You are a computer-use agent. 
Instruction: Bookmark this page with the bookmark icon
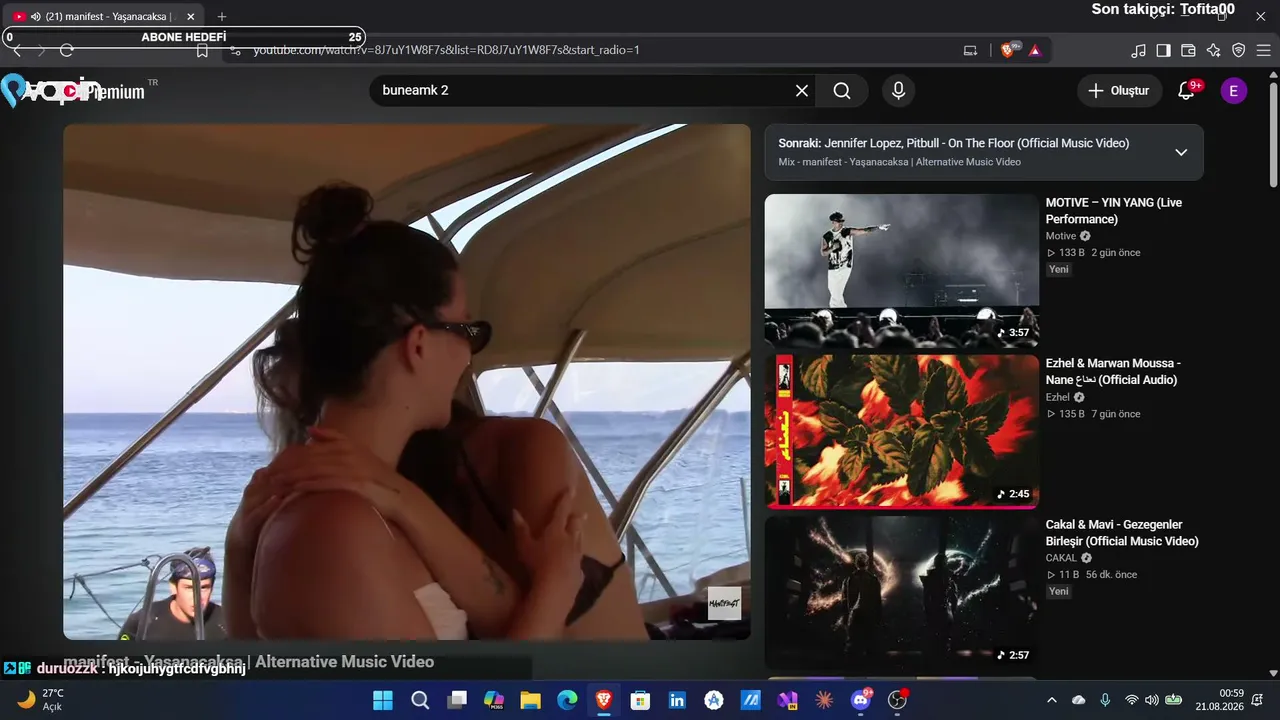point(202,50)
